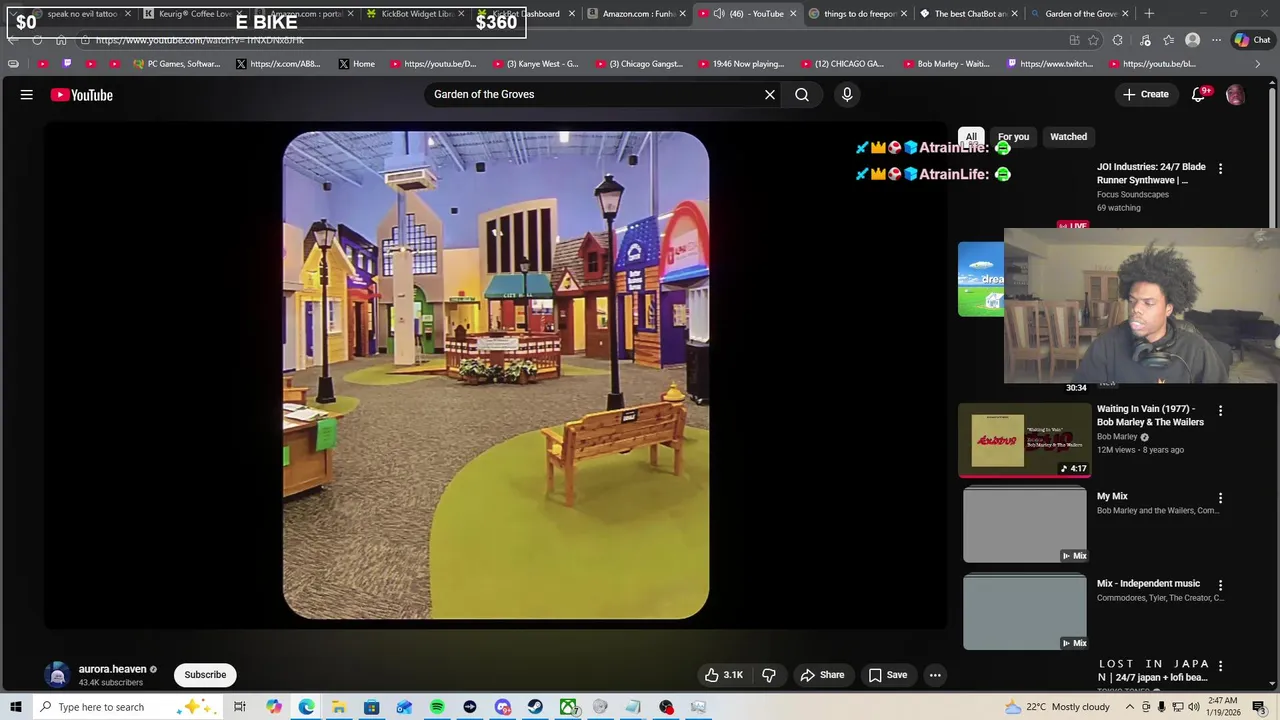
Task: Open Windows Task View
Action: [x=240, y=707]
